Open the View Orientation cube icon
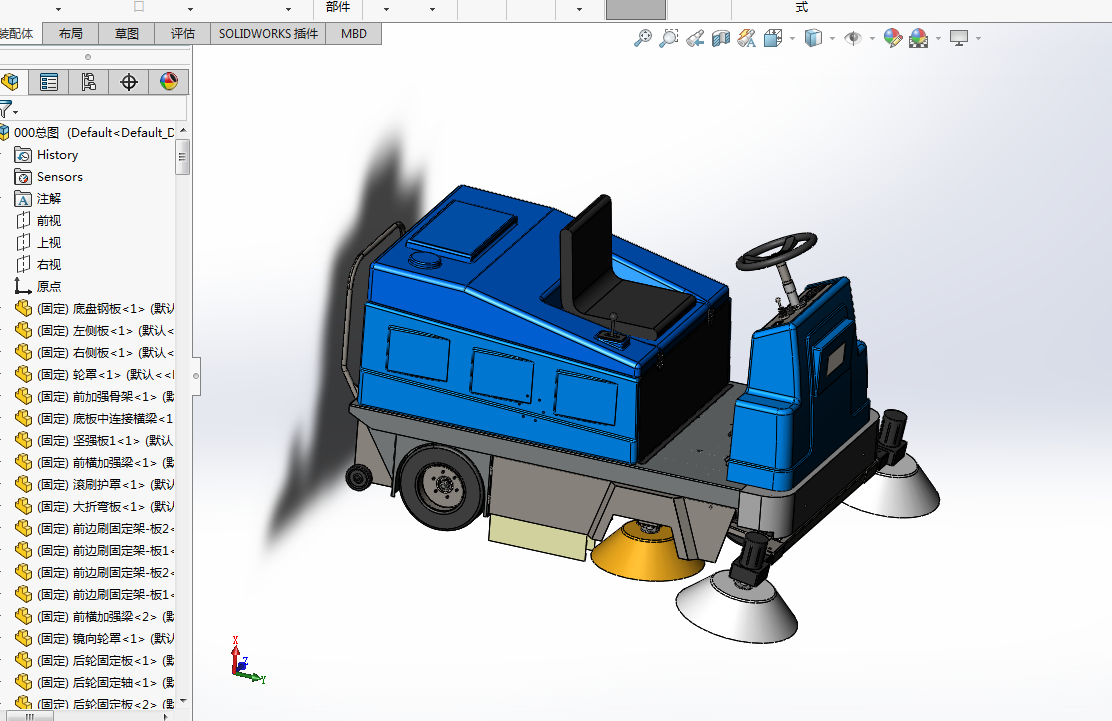Image resolution: width=1112 pixels, height=721 pixels. pos(772,38)
